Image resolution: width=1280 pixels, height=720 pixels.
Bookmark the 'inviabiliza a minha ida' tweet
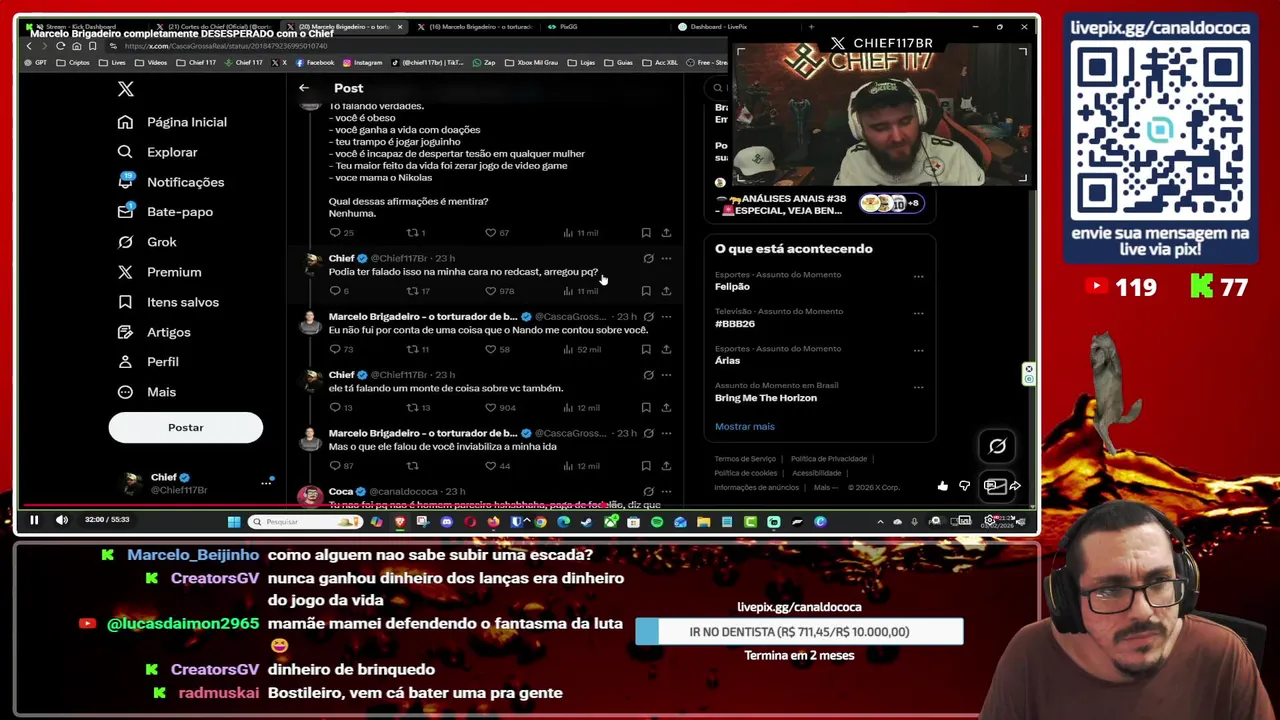(x=646, y=466)
